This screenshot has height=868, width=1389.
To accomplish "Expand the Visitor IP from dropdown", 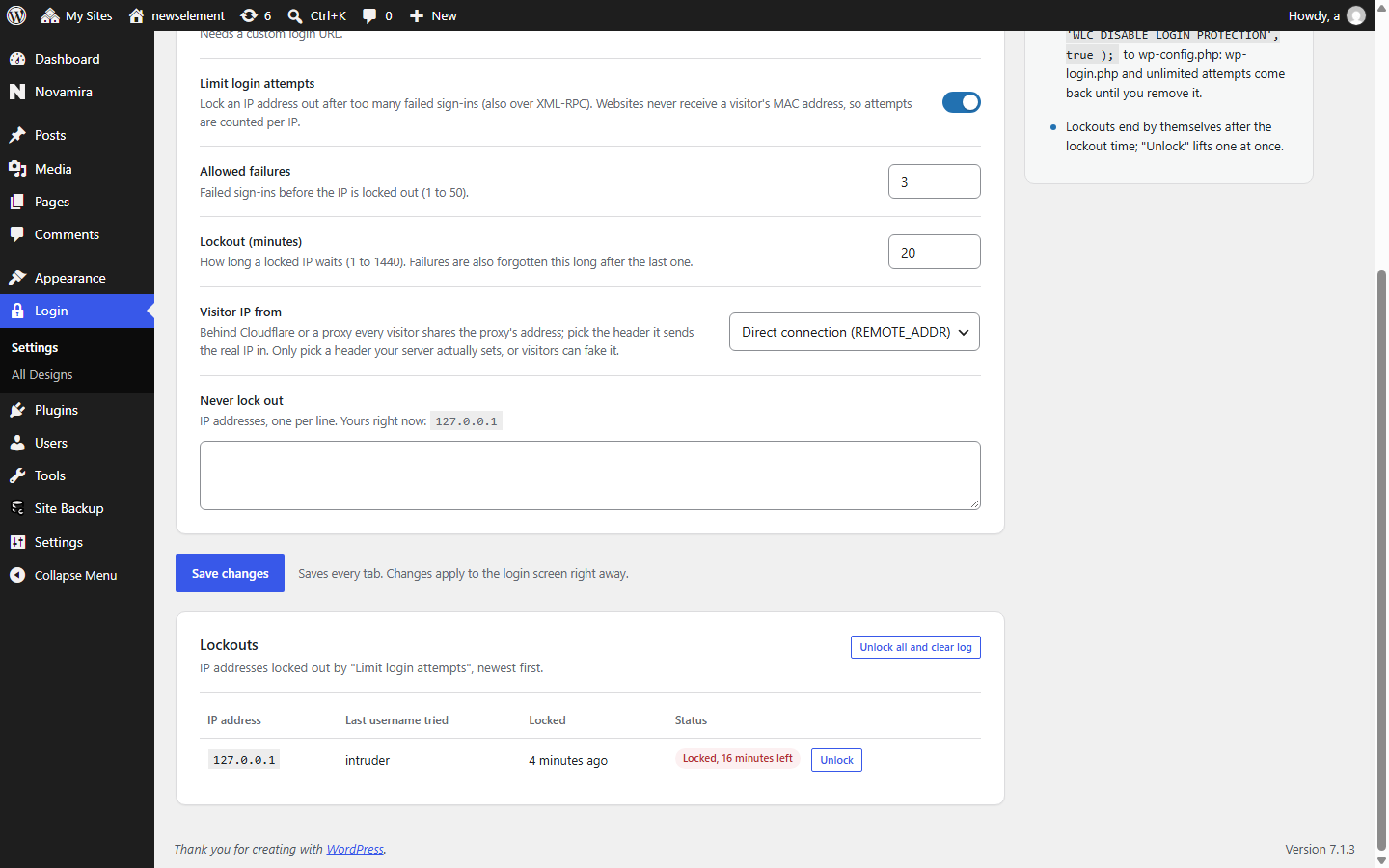I will [x=855, y=332].
